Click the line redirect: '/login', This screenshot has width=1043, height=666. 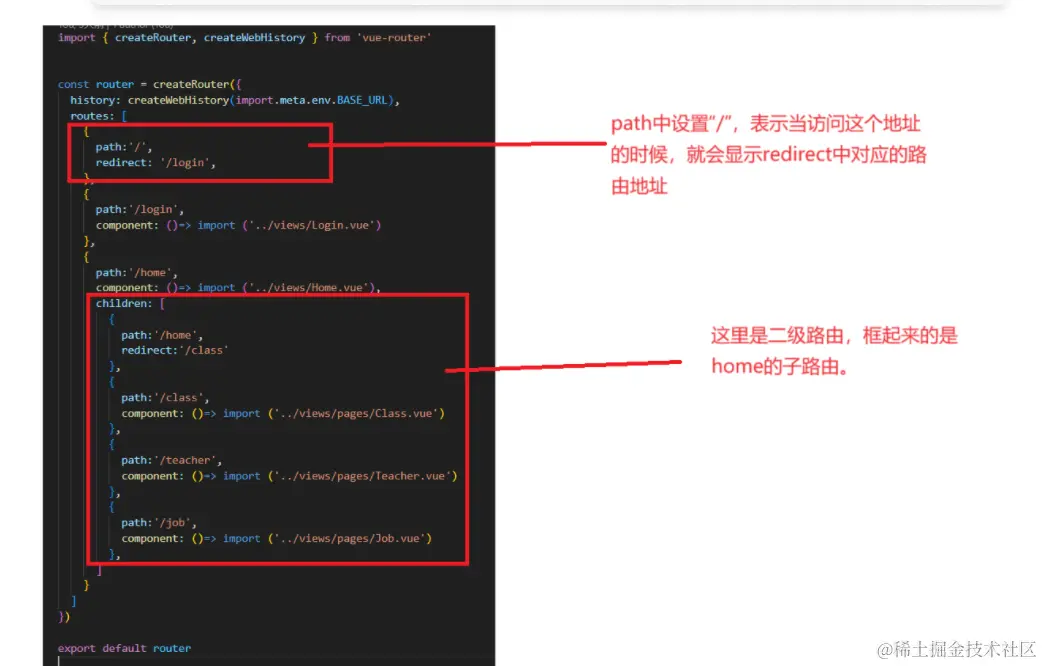point(156,163)
